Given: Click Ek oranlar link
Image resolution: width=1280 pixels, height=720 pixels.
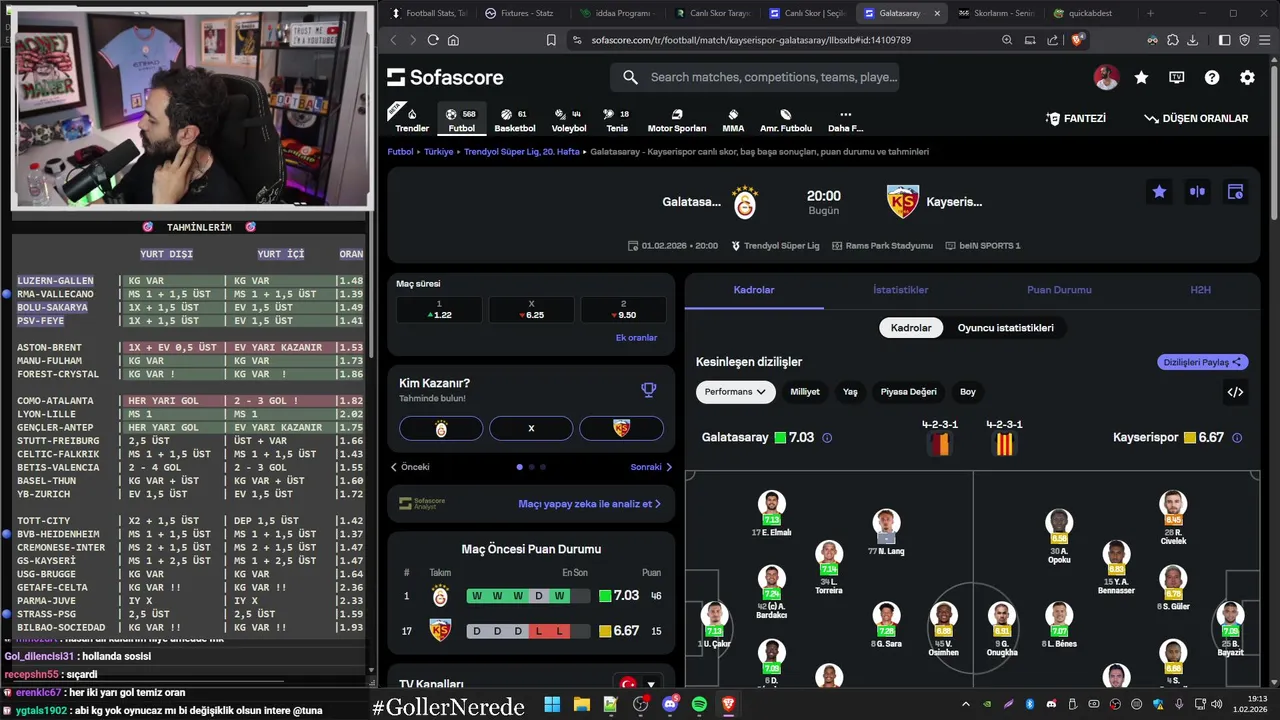Looking at the screenshot, I should point(636,338).
